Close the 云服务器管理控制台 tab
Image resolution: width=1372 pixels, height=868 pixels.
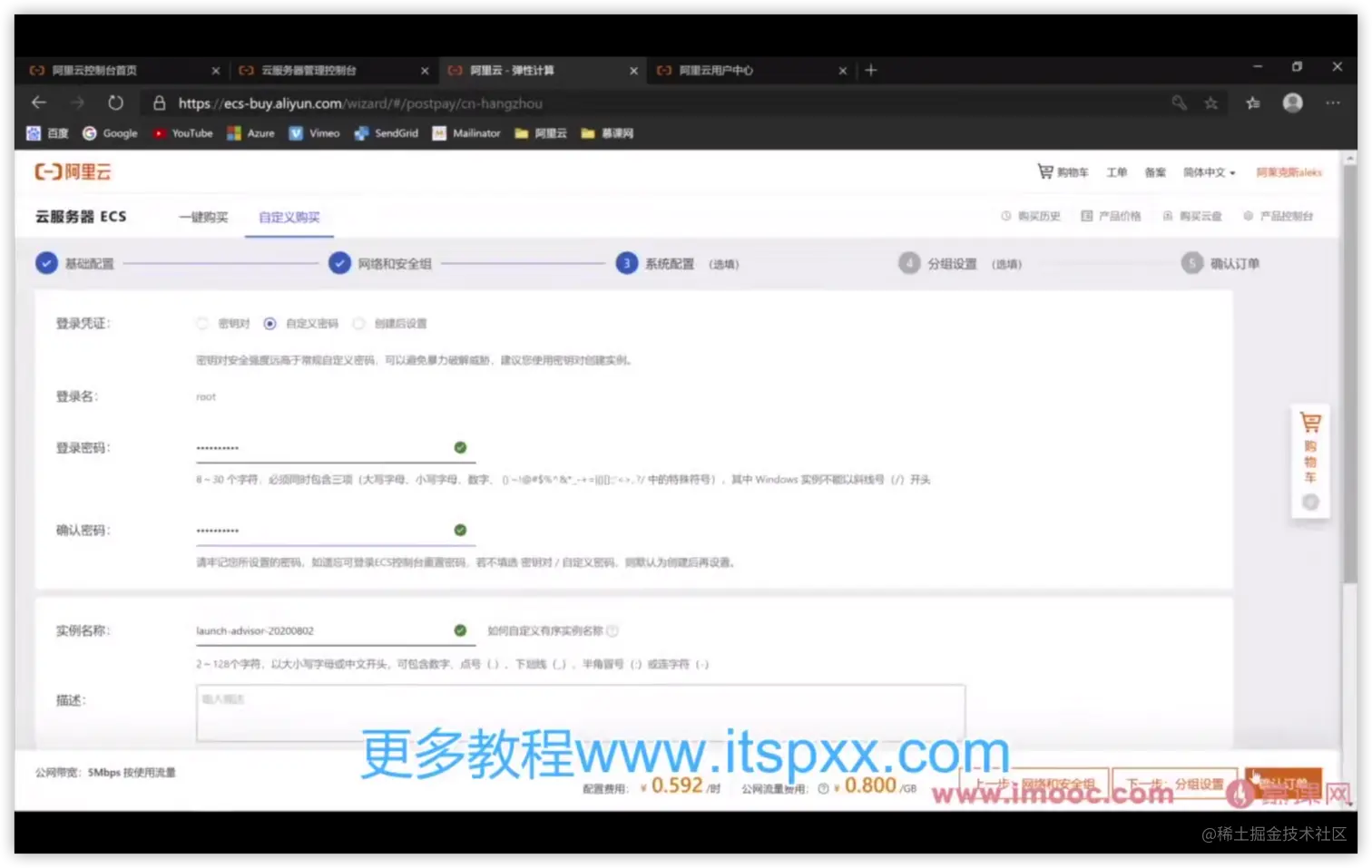point(425,70)
